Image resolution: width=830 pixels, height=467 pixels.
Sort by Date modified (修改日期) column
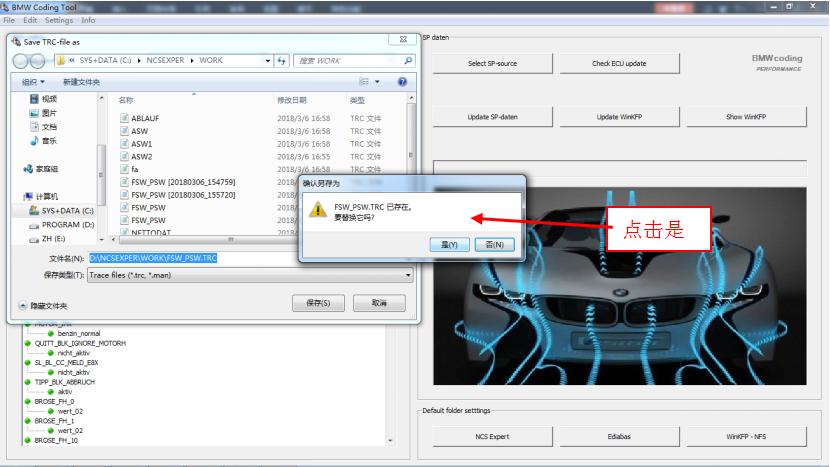coord(292,100)
